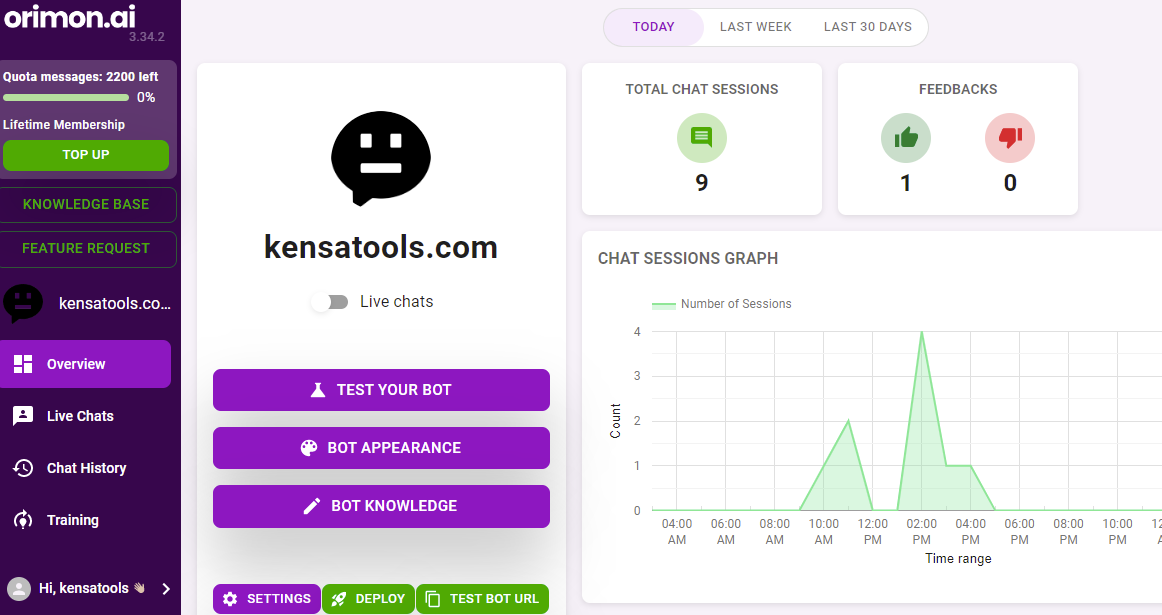
Task: Click the Live Chats person-message icon
Action: pos(23,416)
